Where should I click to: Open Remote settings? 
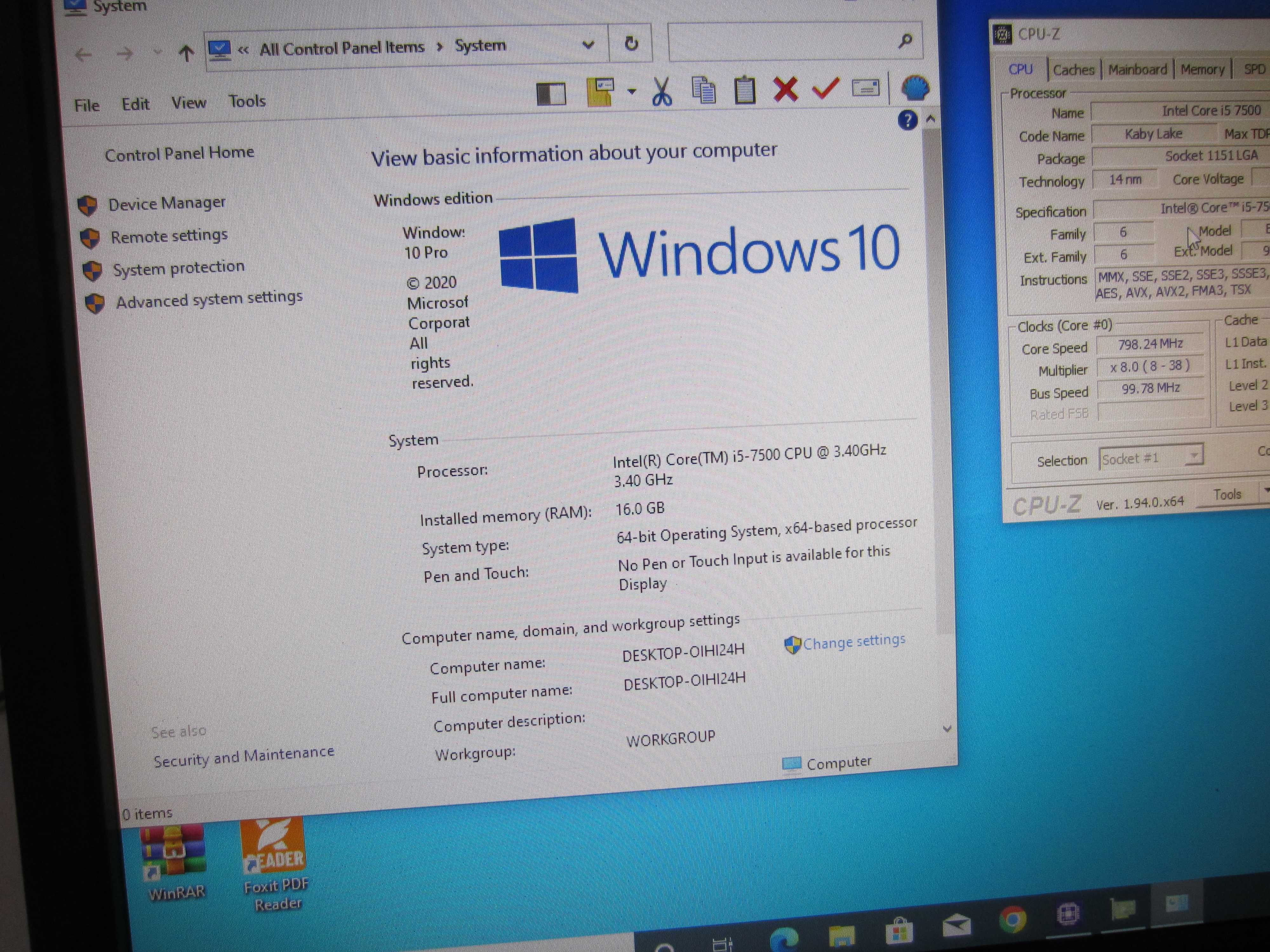[169, 236]
